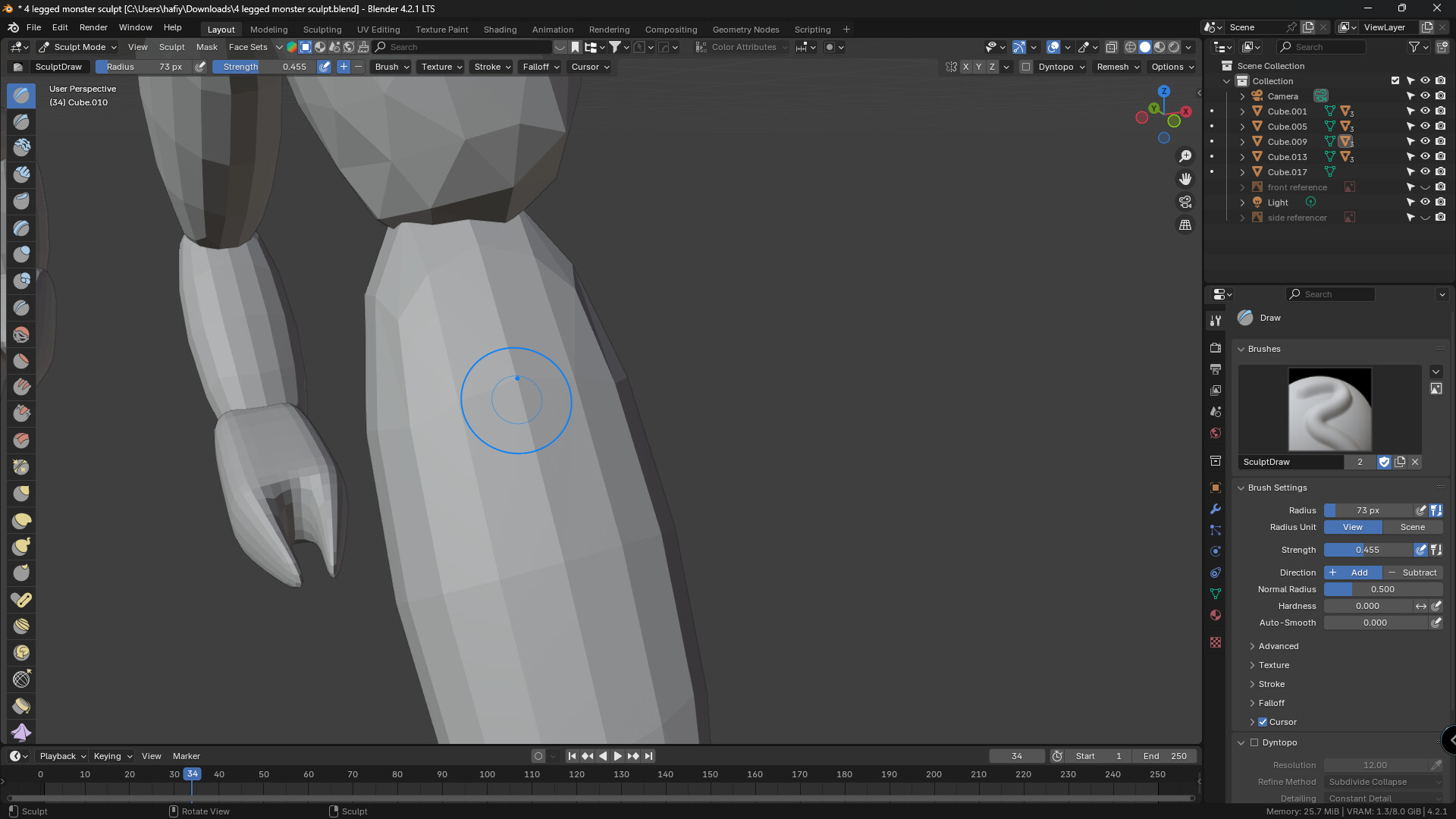This screenshot has width=1456, height=819.
Task: Open the Render menu
Action: coord(93,27)
